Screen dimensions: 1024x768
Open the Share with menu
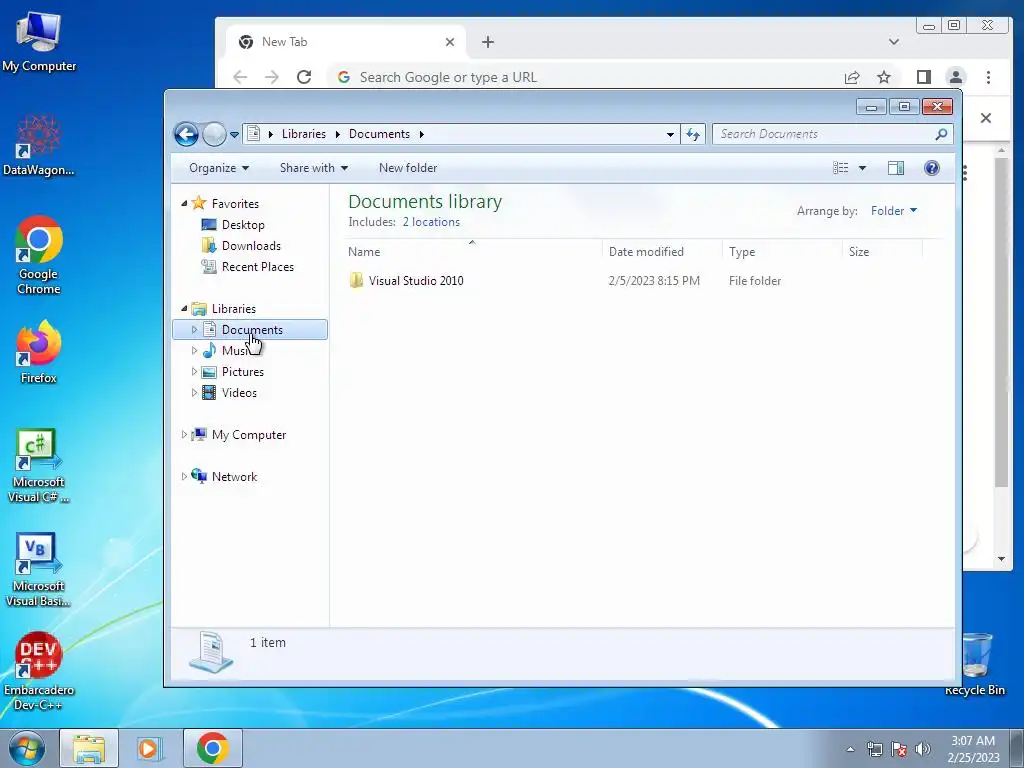click(x=313, y=168)
